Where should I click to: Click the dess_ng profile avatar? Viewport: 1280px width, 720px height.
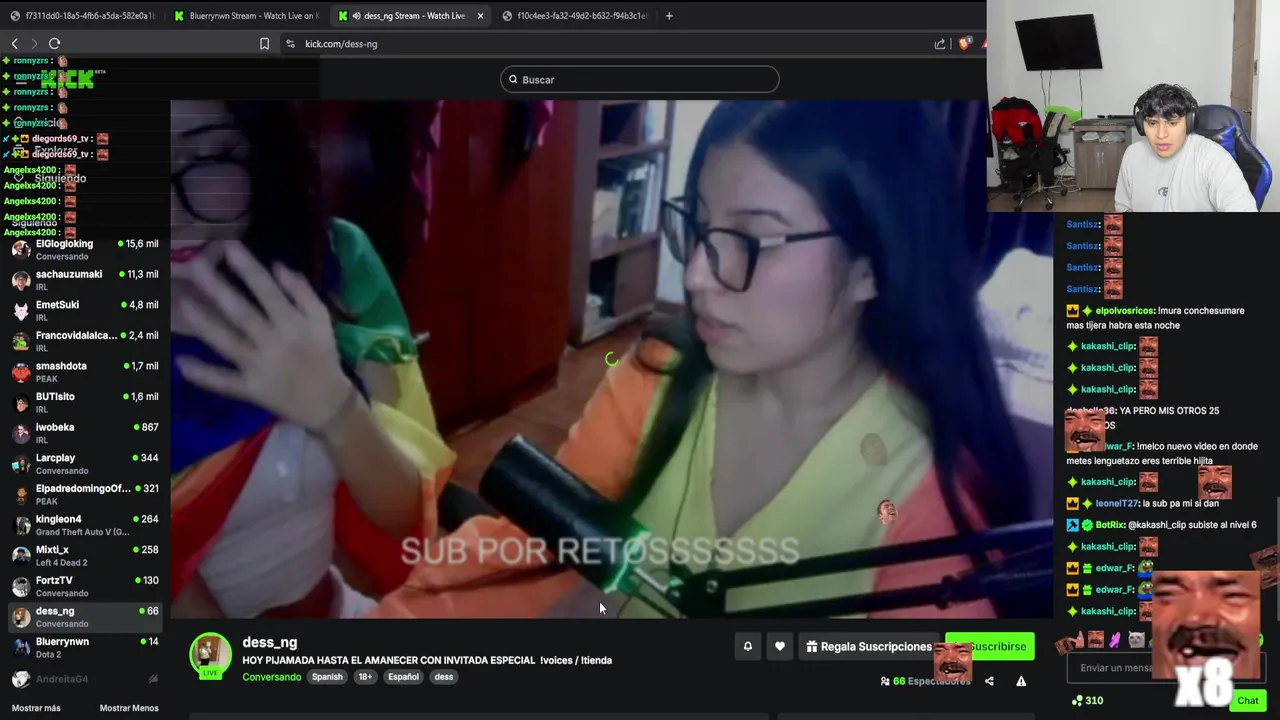pyautogui.click(x=210, y=654)
